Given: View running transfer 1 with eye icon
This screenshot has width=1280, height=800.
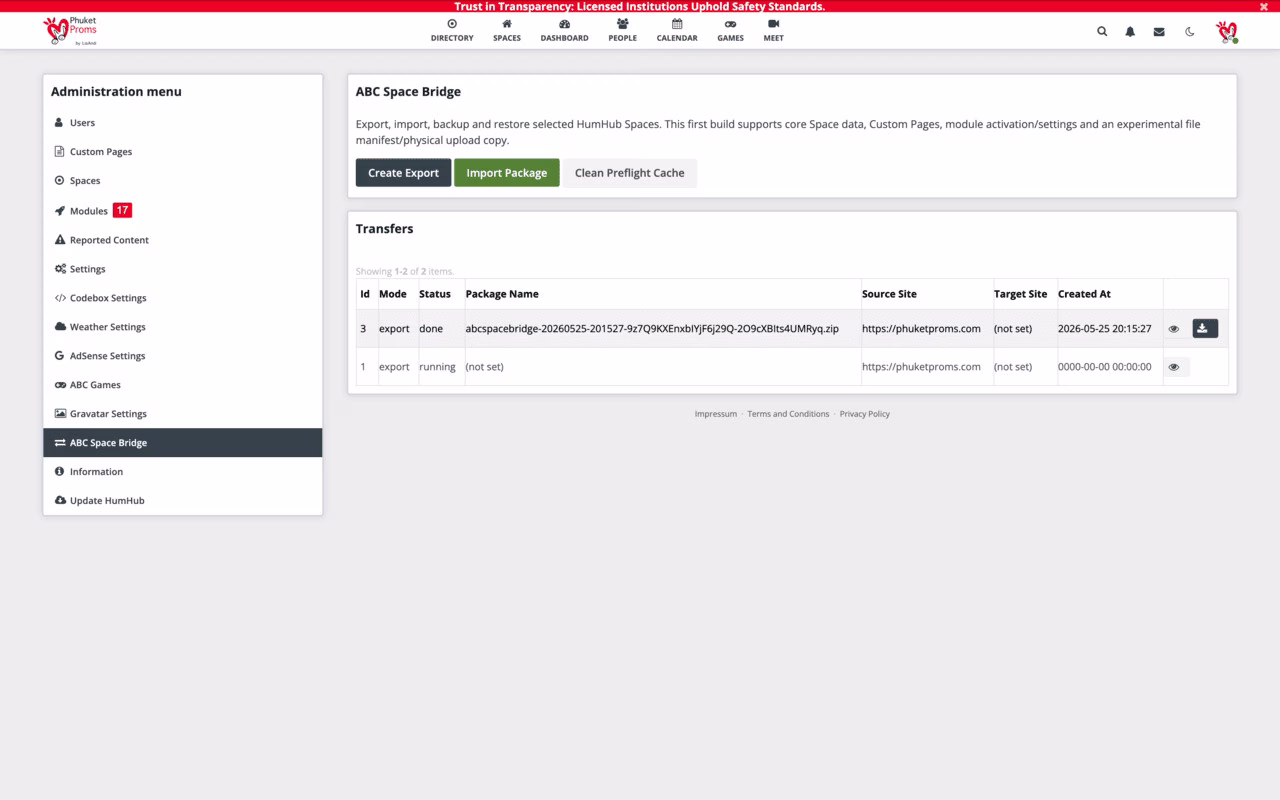Looking at the screenshot, I should (x=1175, y=367).
